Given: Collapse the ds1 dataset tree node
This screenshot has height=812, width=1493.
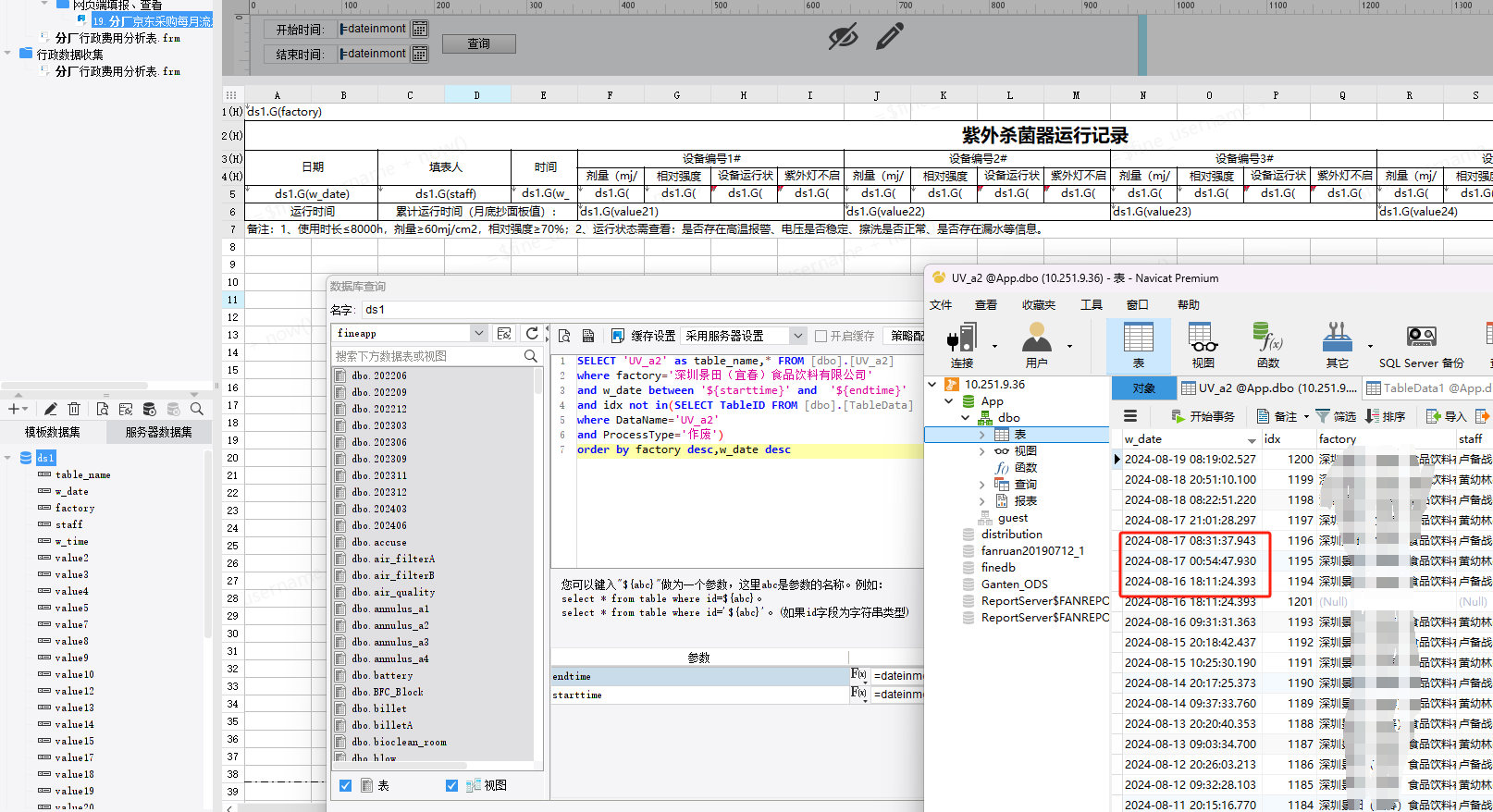Looking at the screenshot, I should pyautogui.click(x=8, y=458).
